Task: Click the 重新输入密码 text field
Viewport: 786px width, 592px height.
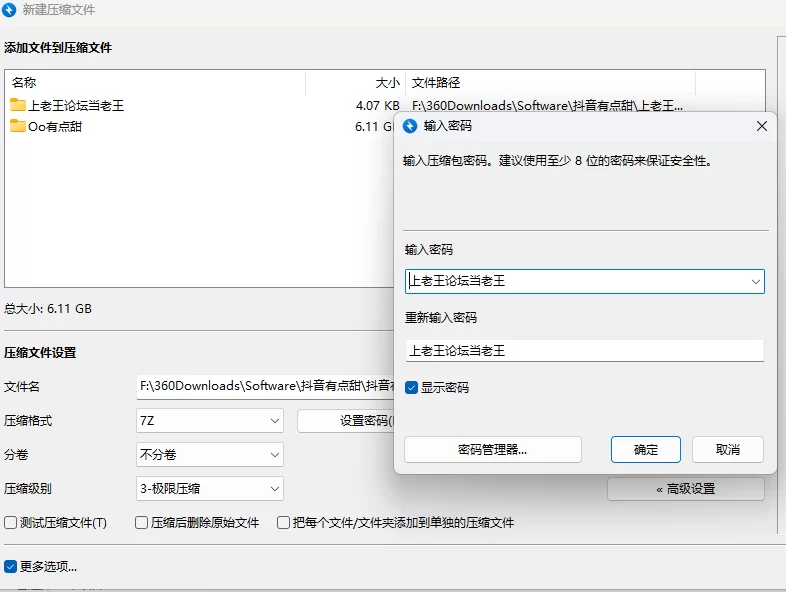Action: (584, 351)
